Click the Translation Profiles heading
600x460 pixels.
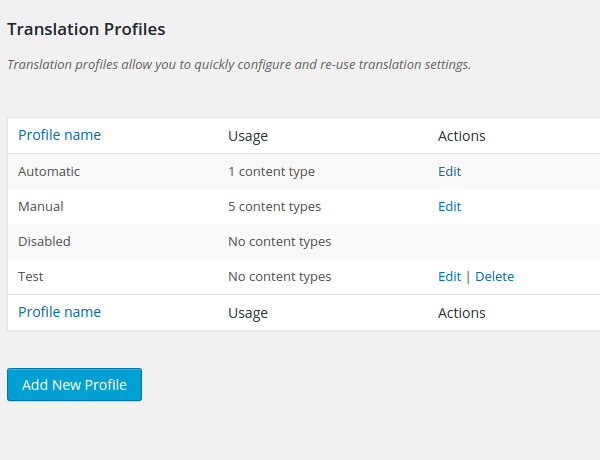click(86, 30)
